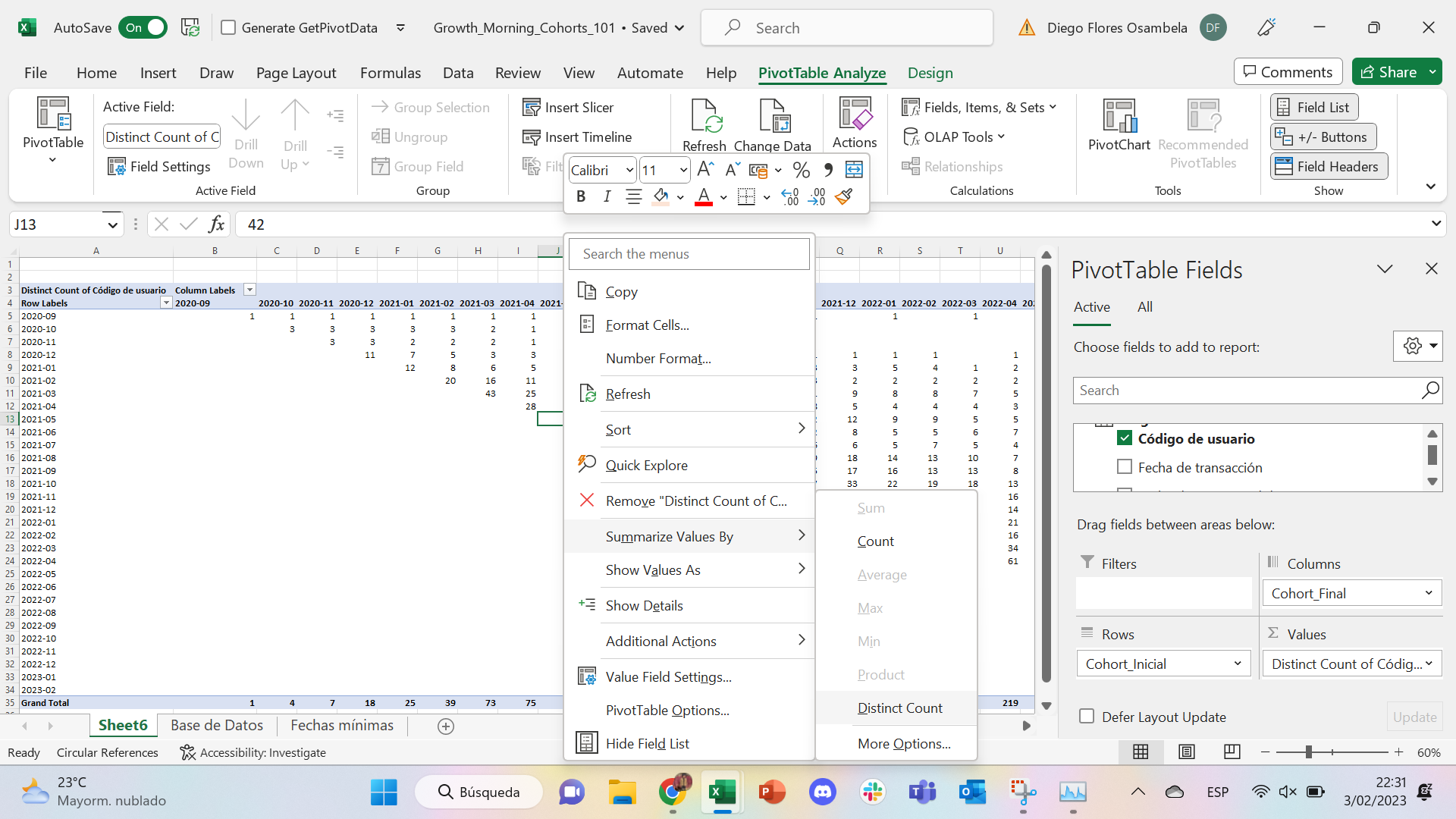Open Excel from the taskbar
Image resolution: width=1456 pixels, height=819 pixels.
click(721, 792)
